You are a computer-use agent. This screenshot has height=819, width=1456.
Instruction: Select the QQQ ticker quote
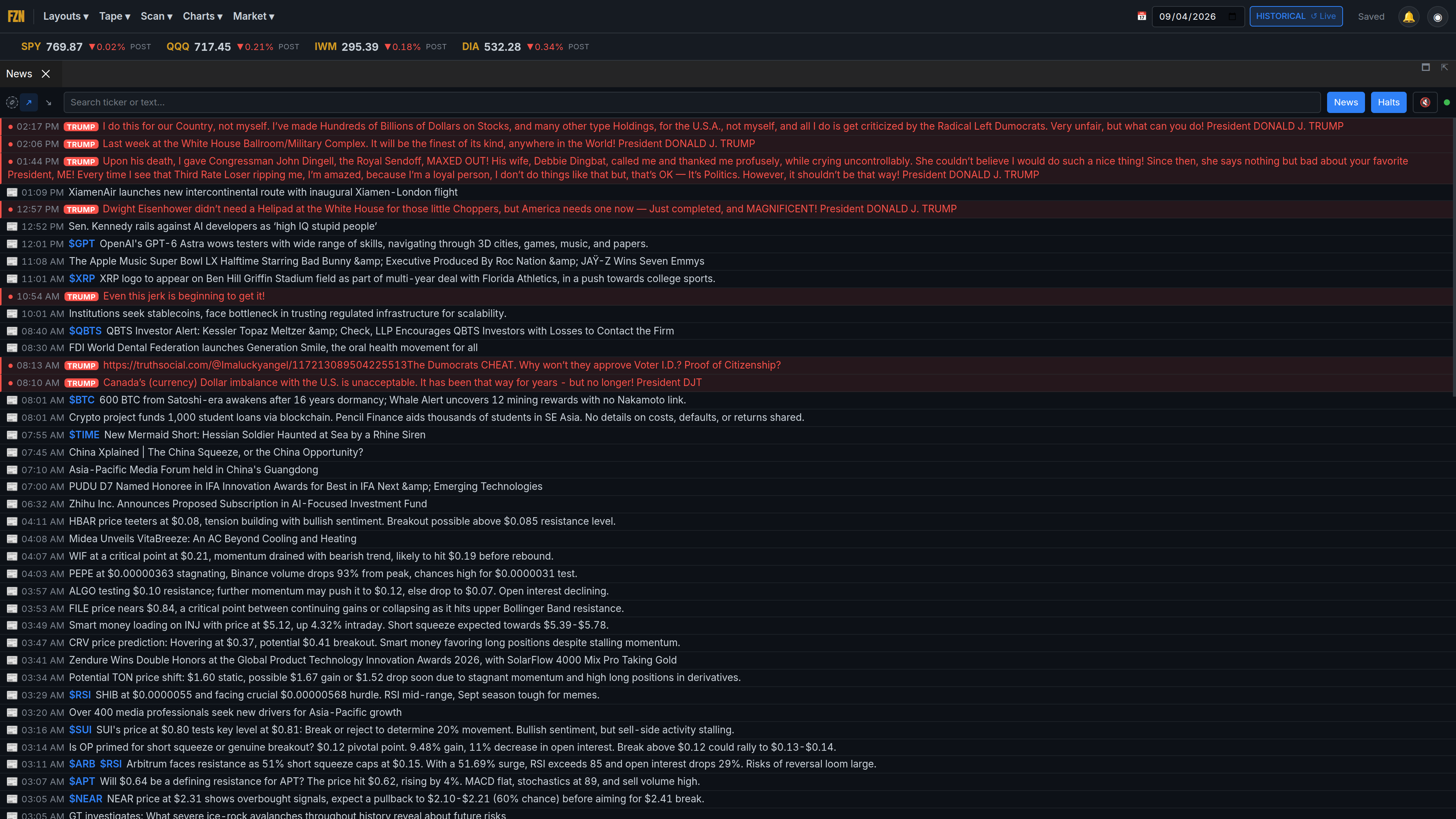click(233, 47)
